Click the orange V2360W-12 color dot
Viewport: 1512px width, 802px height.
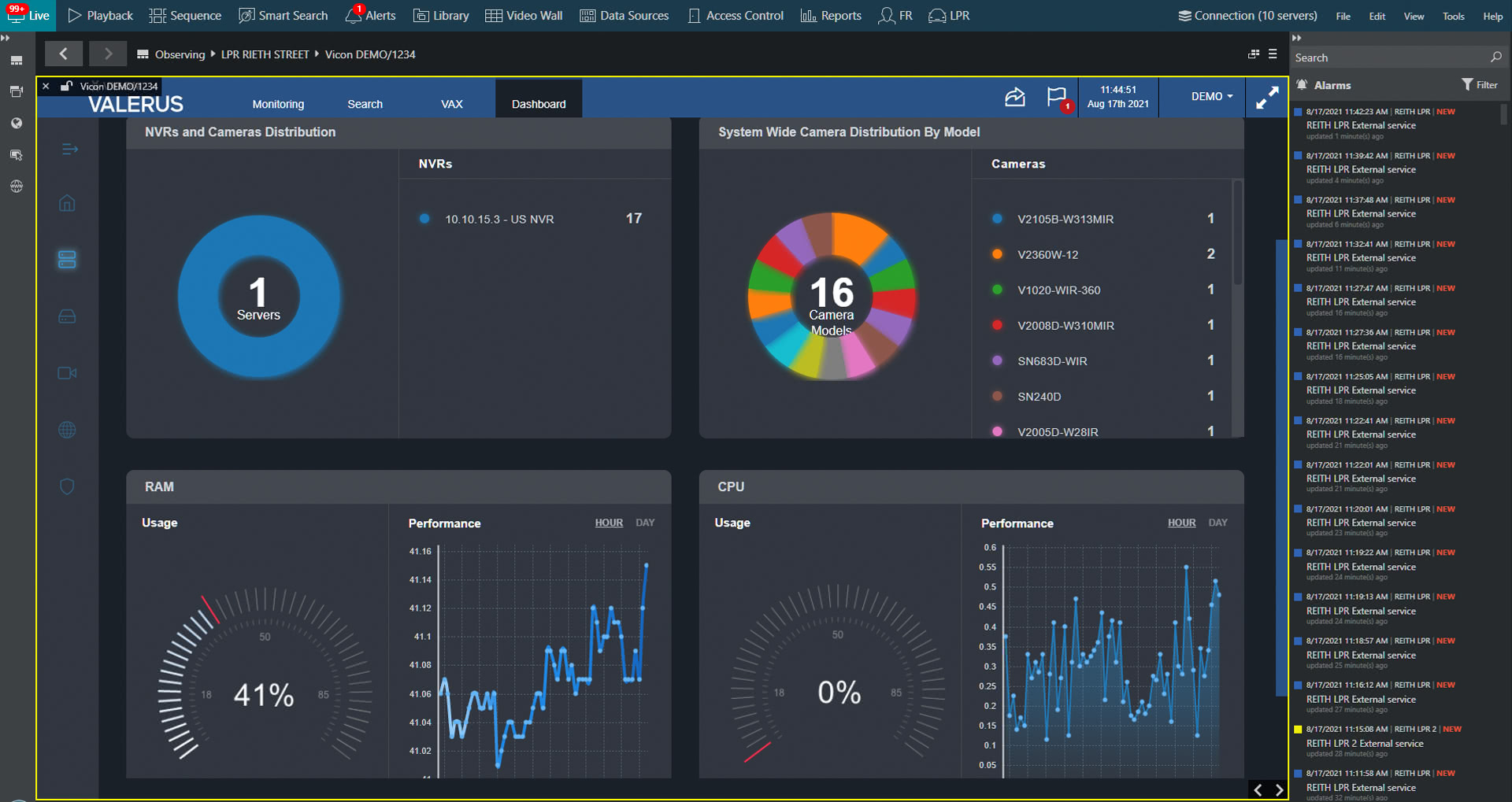pyautogui.click(x=997, y=254)
